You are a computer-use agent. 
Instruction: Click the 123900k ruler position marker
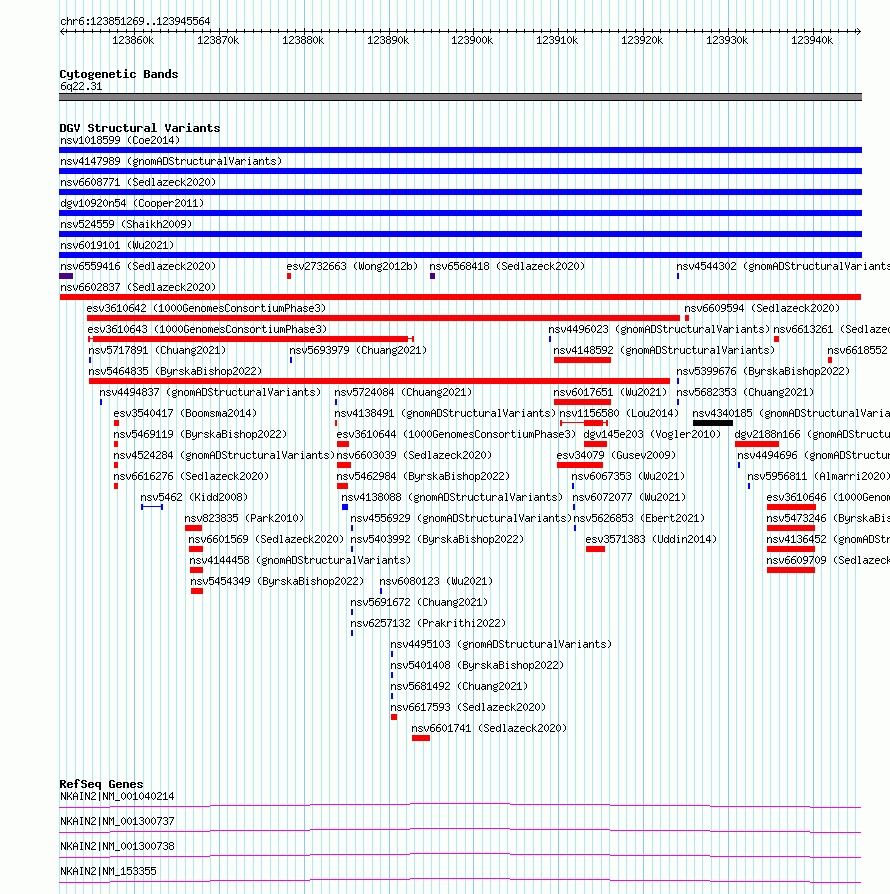pos(472,40)
